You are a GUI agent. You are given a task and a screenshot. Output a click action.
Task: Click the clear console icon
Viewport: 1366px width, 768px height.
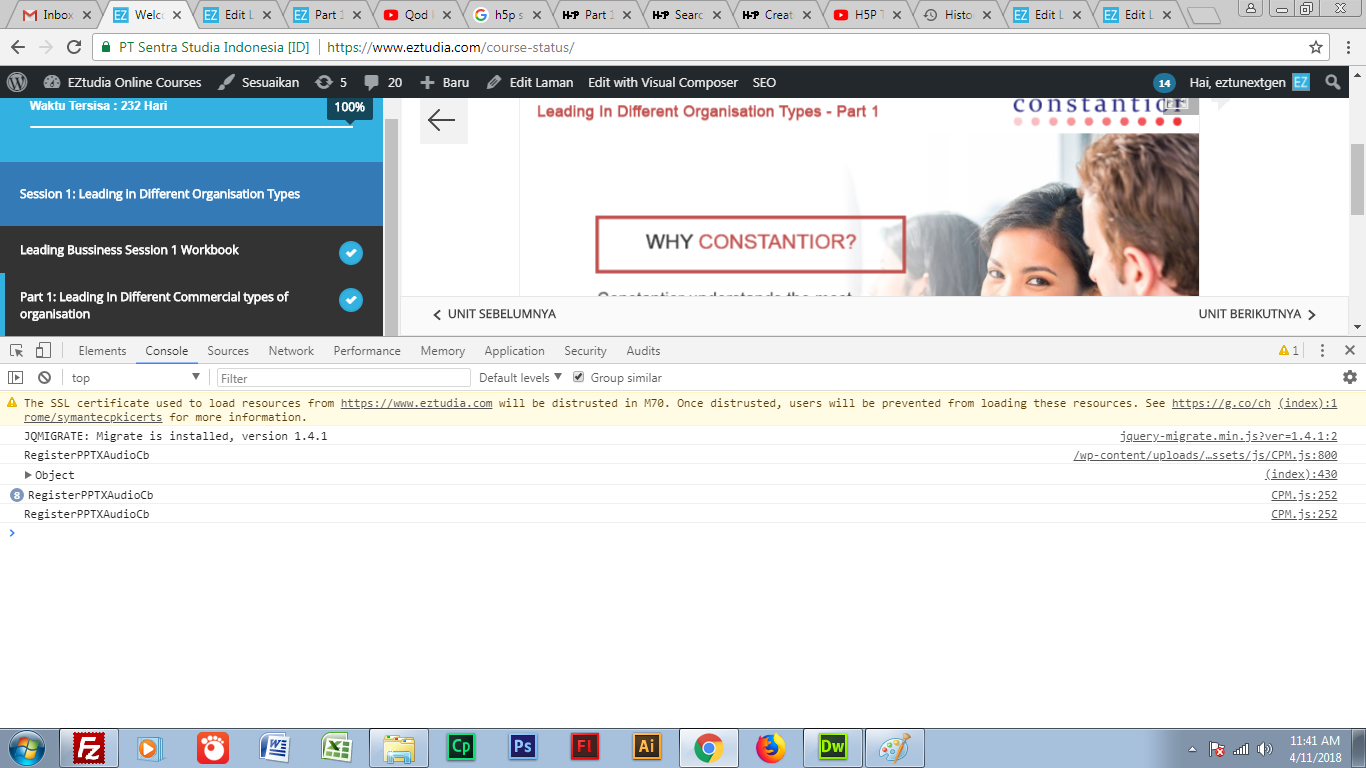(x=44, y=377)
